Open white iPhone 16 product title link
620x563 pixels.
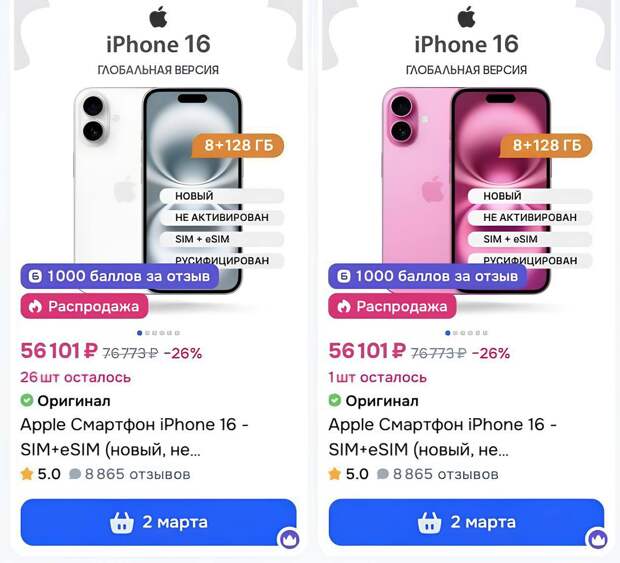pos(134,437)
